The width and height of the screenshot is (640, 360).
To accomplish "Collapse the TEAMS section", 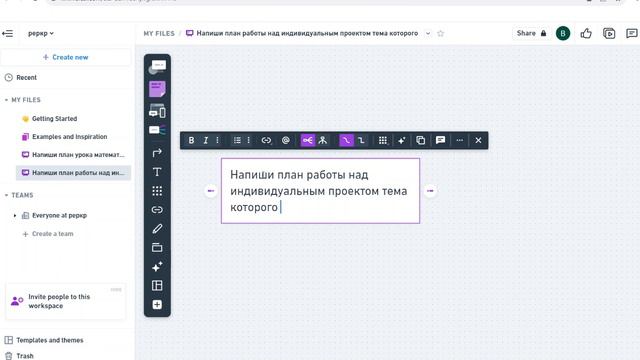I will (x=6, y=196).
